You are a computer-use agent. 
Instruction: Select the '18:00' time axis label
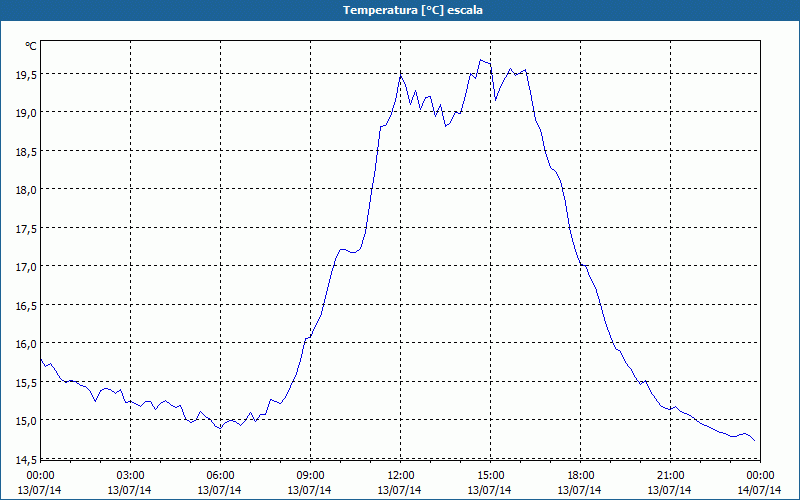tap(580, 476)
